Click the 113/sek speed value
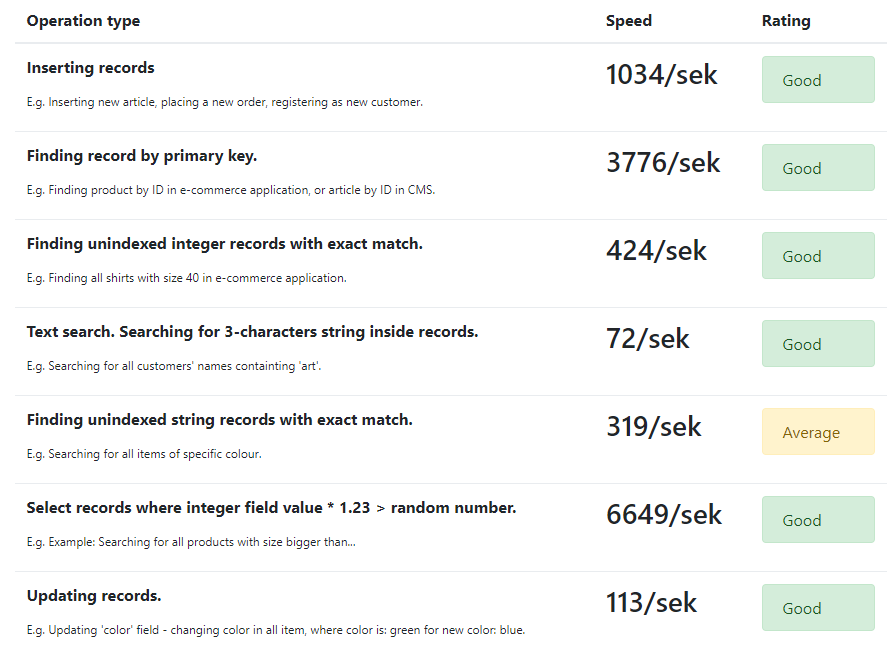This screenshot has height=658, width=890. pos(651,602)
